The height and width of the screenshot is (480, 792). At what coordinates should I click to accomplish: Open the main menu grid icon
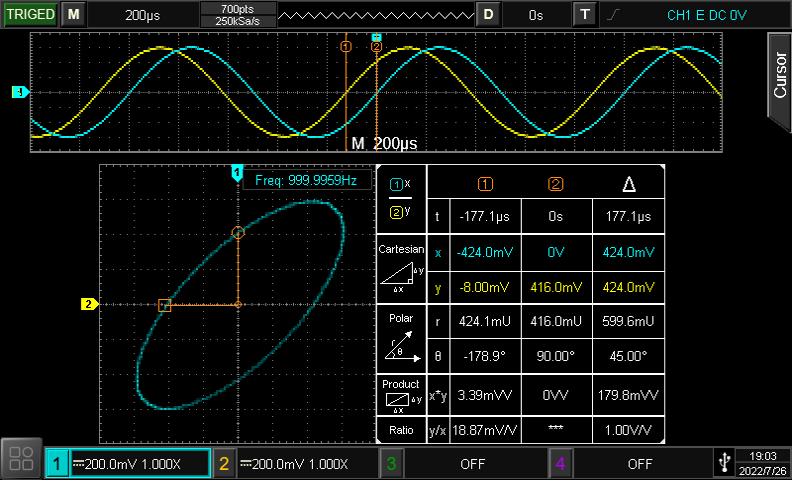pyautogui.click(x=21, y=459)
